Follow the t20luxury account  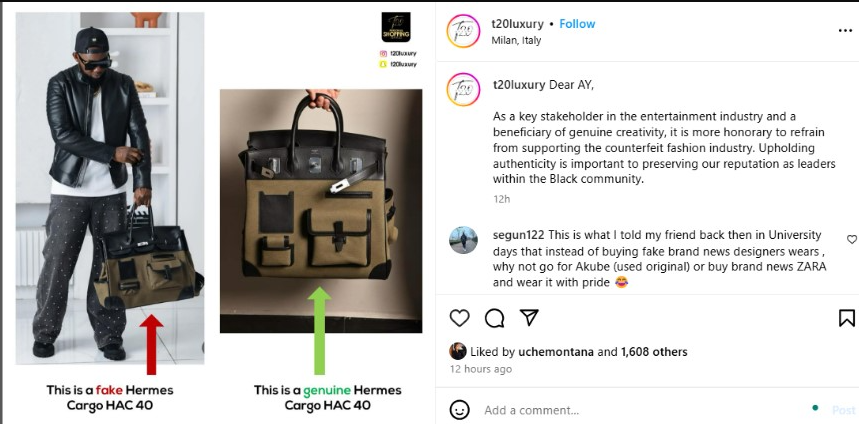(x=577, y=24)
